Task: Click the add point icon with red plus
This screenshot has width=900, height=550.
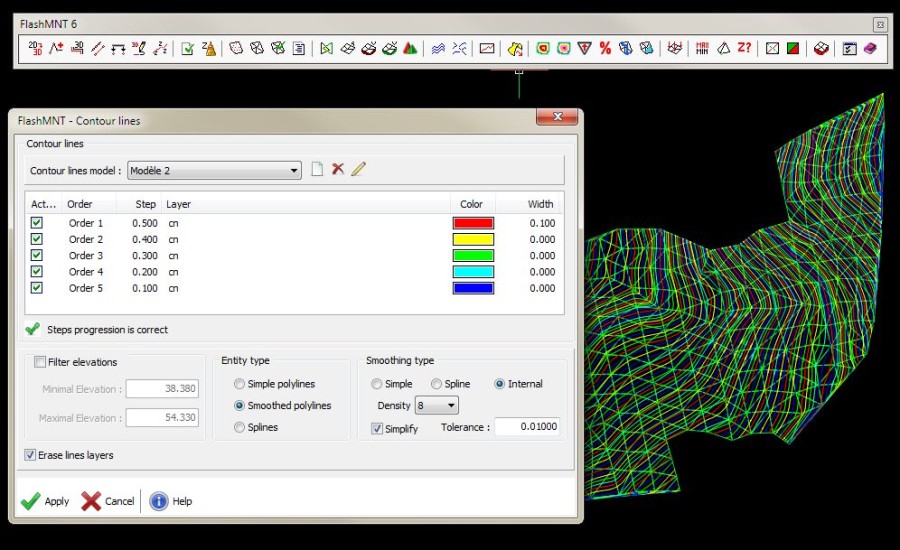Action: point(56,48)
